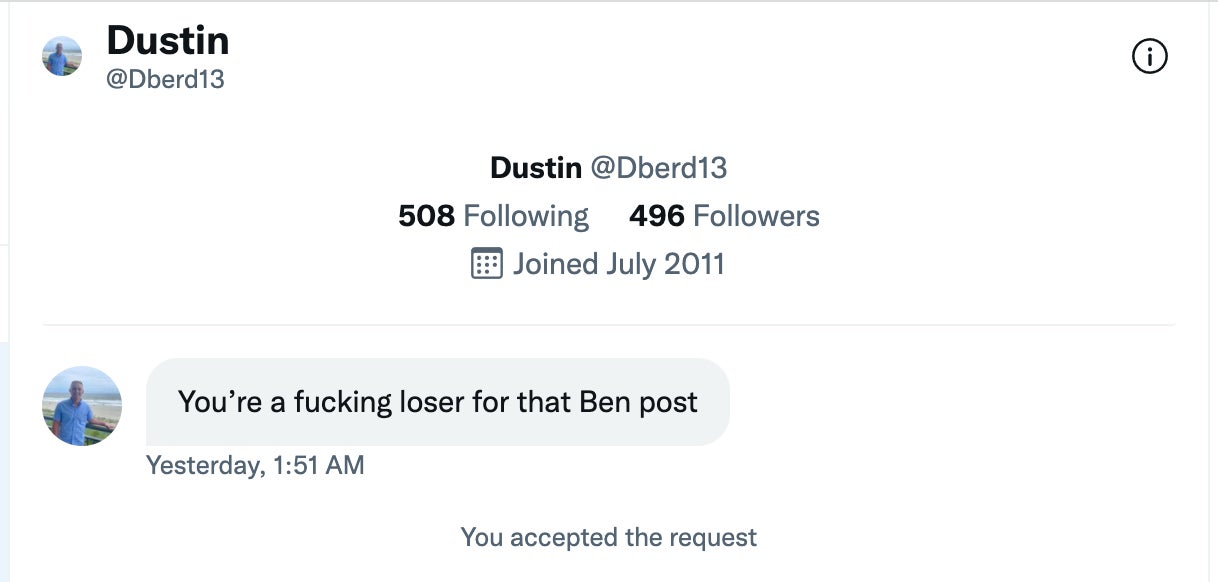Click the 496 followers count number
Viewport: 1218px width, 582px height.
tap(657, 216)
